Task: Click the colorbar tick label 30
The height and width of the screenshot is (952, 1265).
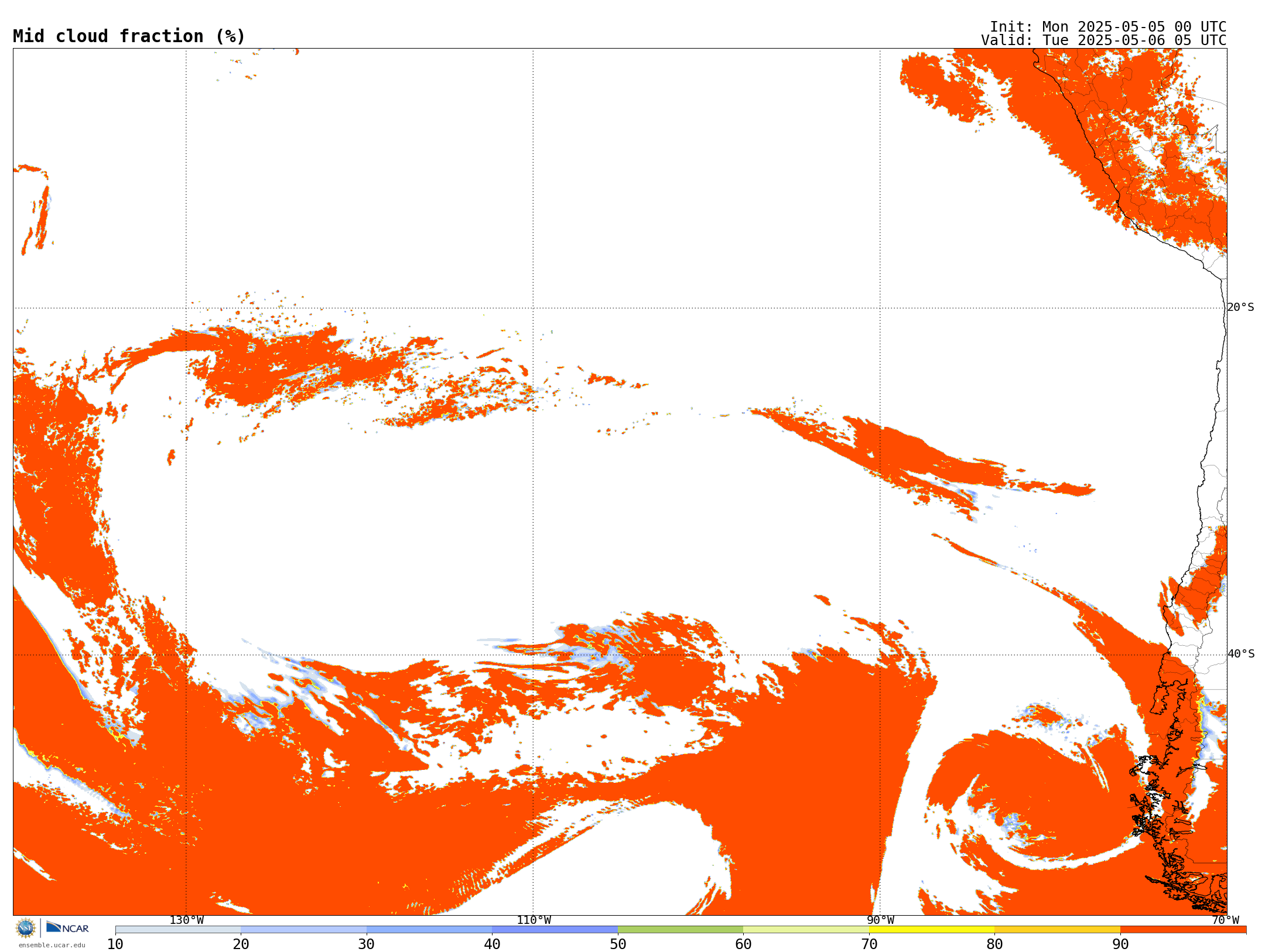Action: 367,944
